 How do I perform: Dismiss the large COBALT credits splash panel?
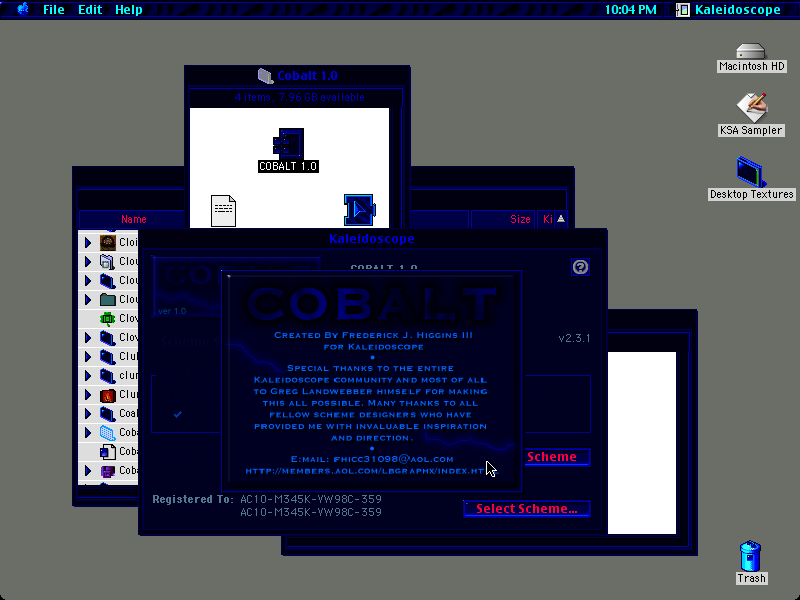point(371,381)
